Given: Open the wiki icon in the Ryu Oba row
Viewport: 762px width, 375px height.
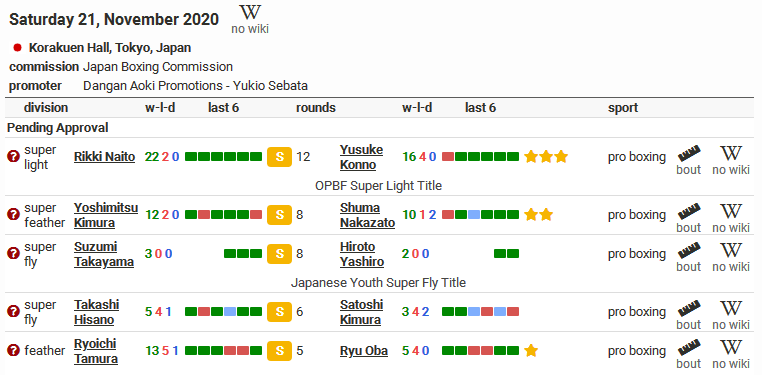Looking at the screenshot, I should click(x=731, y=354).
